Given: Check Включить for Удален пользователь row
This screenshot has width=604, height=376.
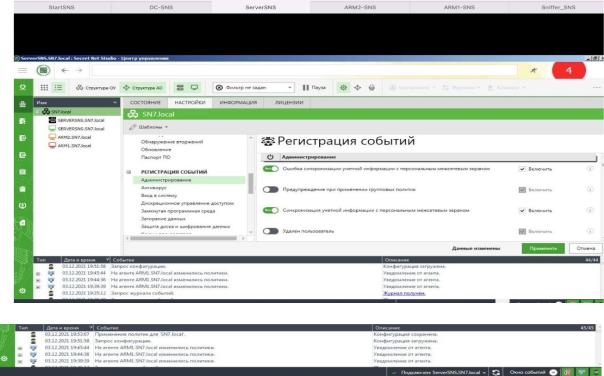Looking at the screenshot, I should (x=522, y=231).
